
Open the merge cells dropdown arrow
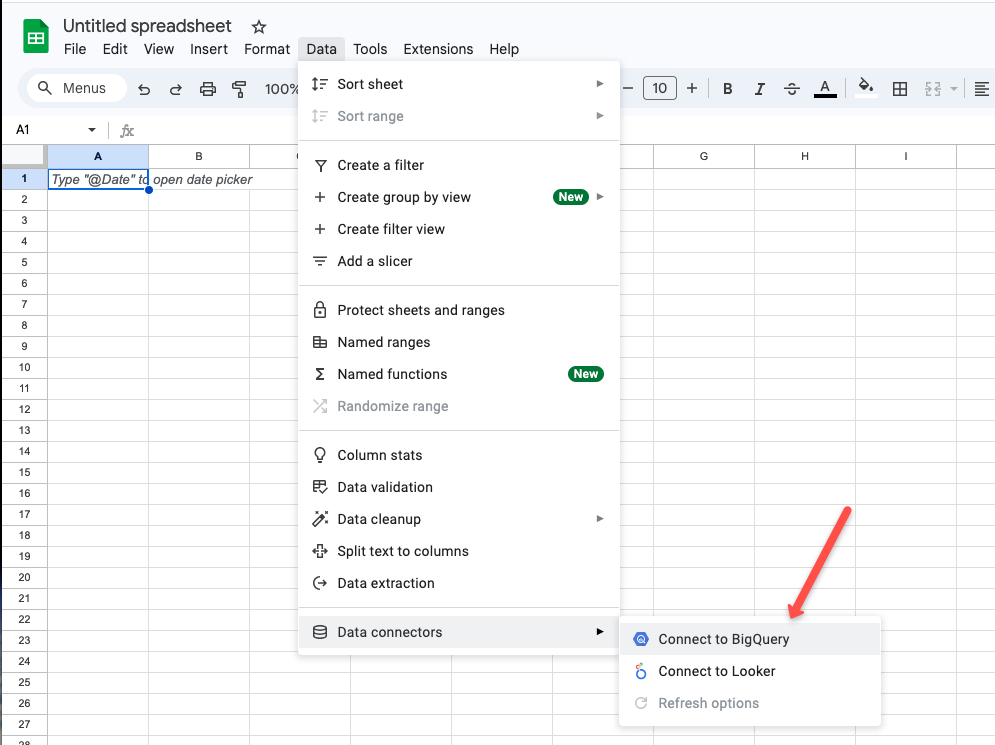tap(954, 89)
